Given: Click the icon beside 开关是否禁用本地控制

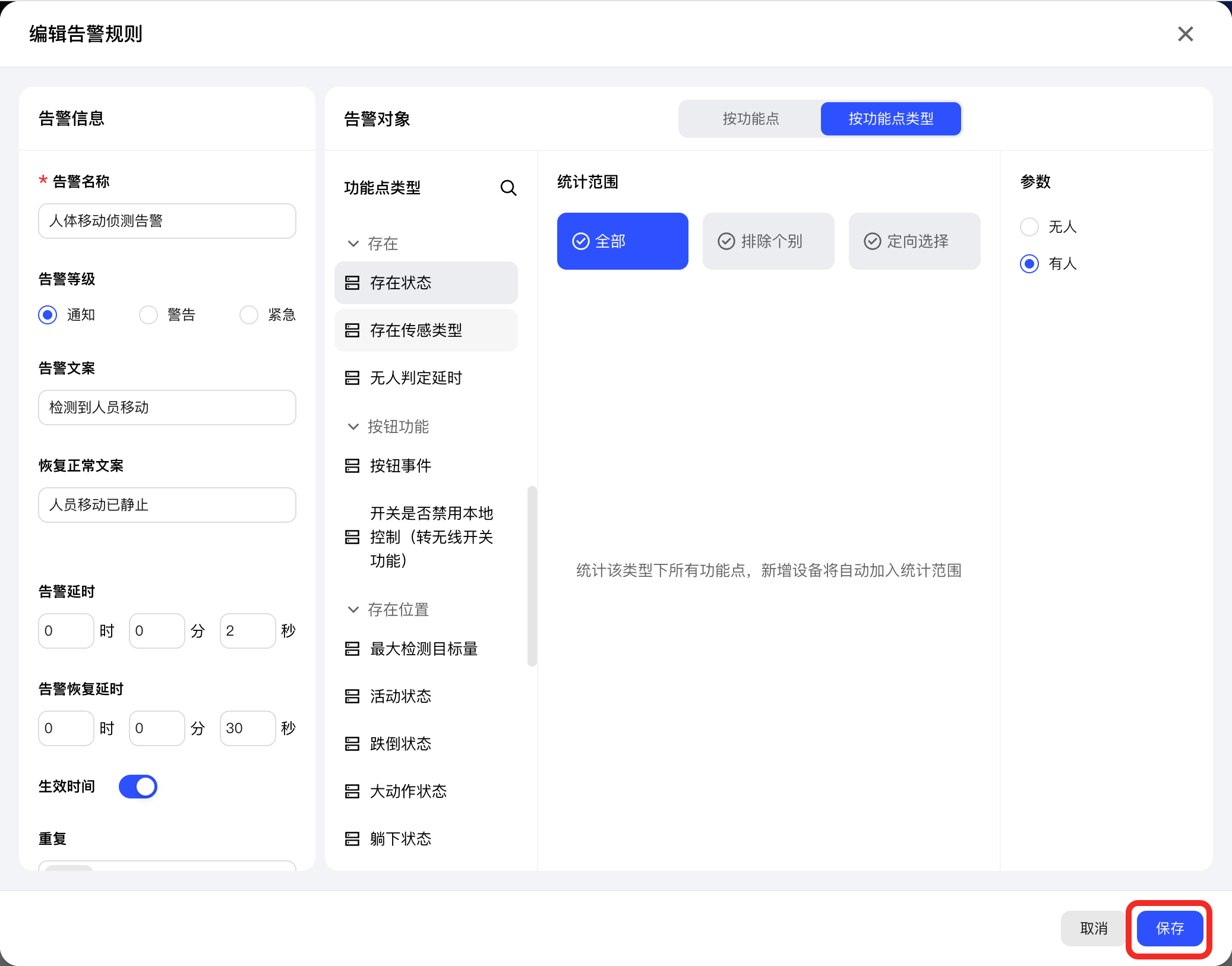Looking at the screenshot, I should pyautogui.click(x=352, y=537).
